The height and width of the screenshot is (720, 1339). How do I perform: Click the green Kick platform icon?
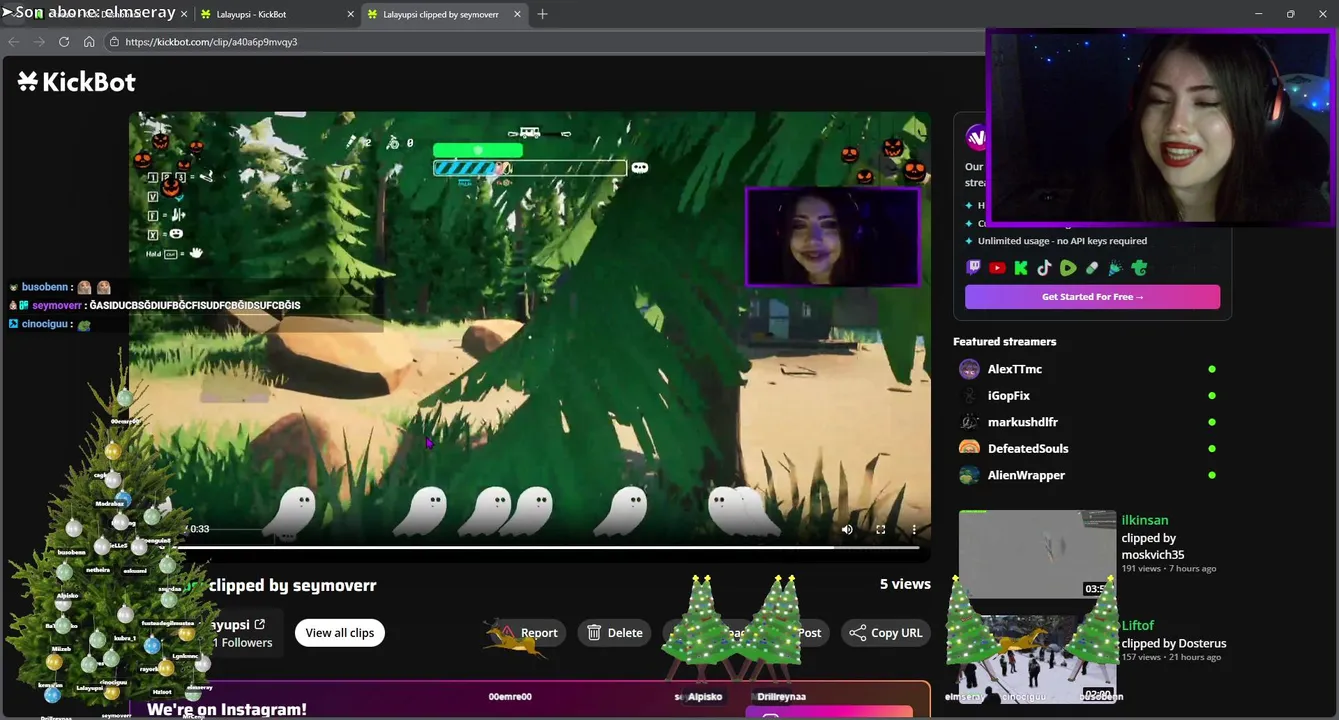(x=1021, y=268)
